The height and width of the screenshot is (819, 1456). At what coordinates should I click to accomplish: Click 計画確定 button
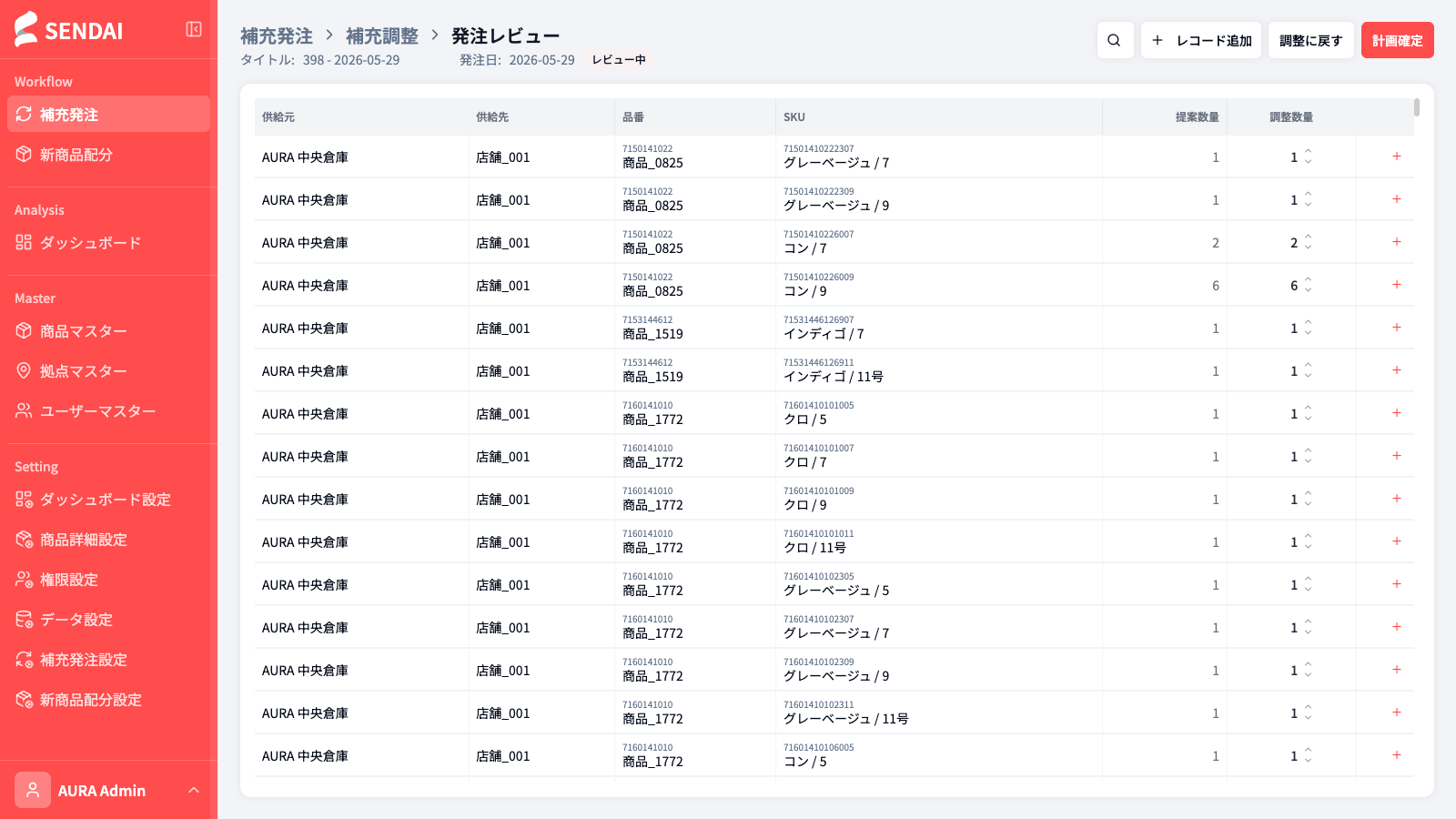coord(1398,40)
